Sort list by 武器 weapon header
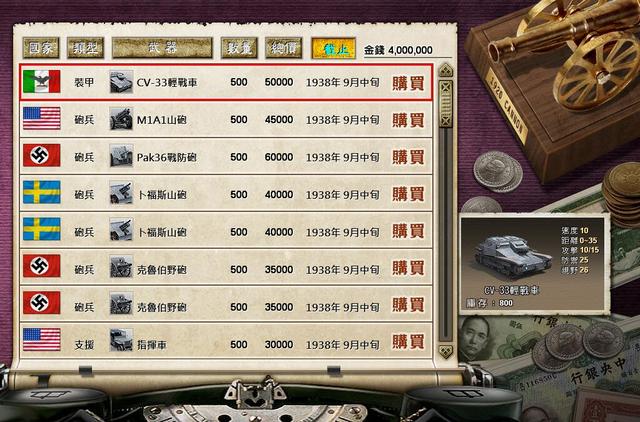 pos(162,48)
